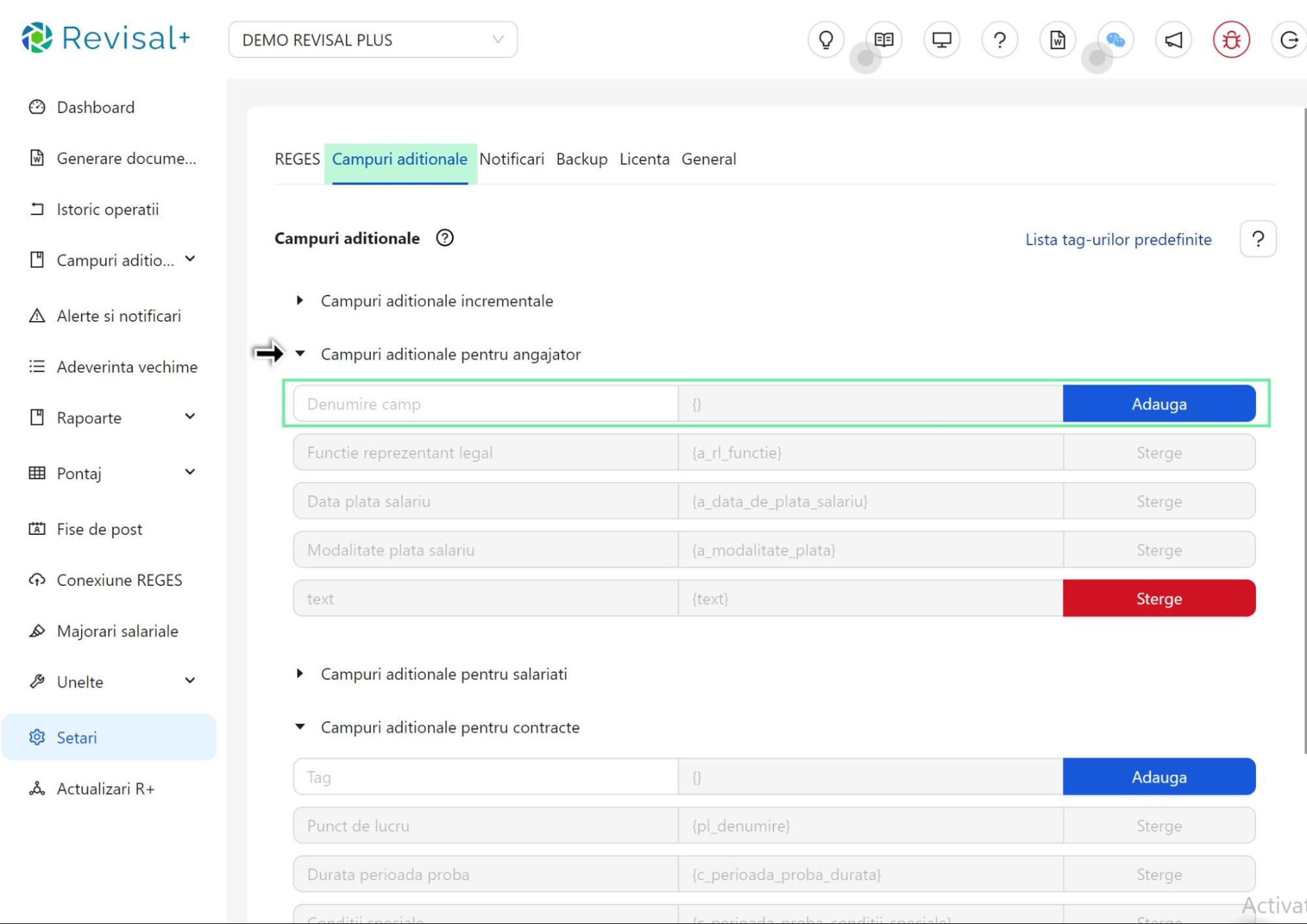Click the monitor screen icon in header
The image size is (1307, 924).
(x=942, y=40)
